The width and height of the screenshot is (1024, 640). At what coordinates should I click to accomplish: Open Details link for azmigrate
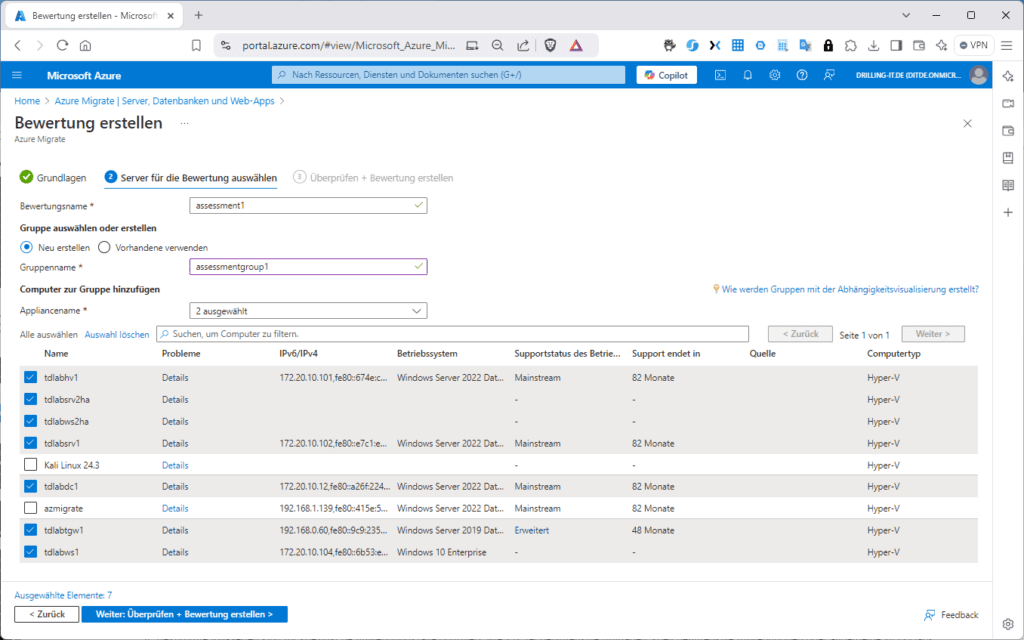click(175, 508)
